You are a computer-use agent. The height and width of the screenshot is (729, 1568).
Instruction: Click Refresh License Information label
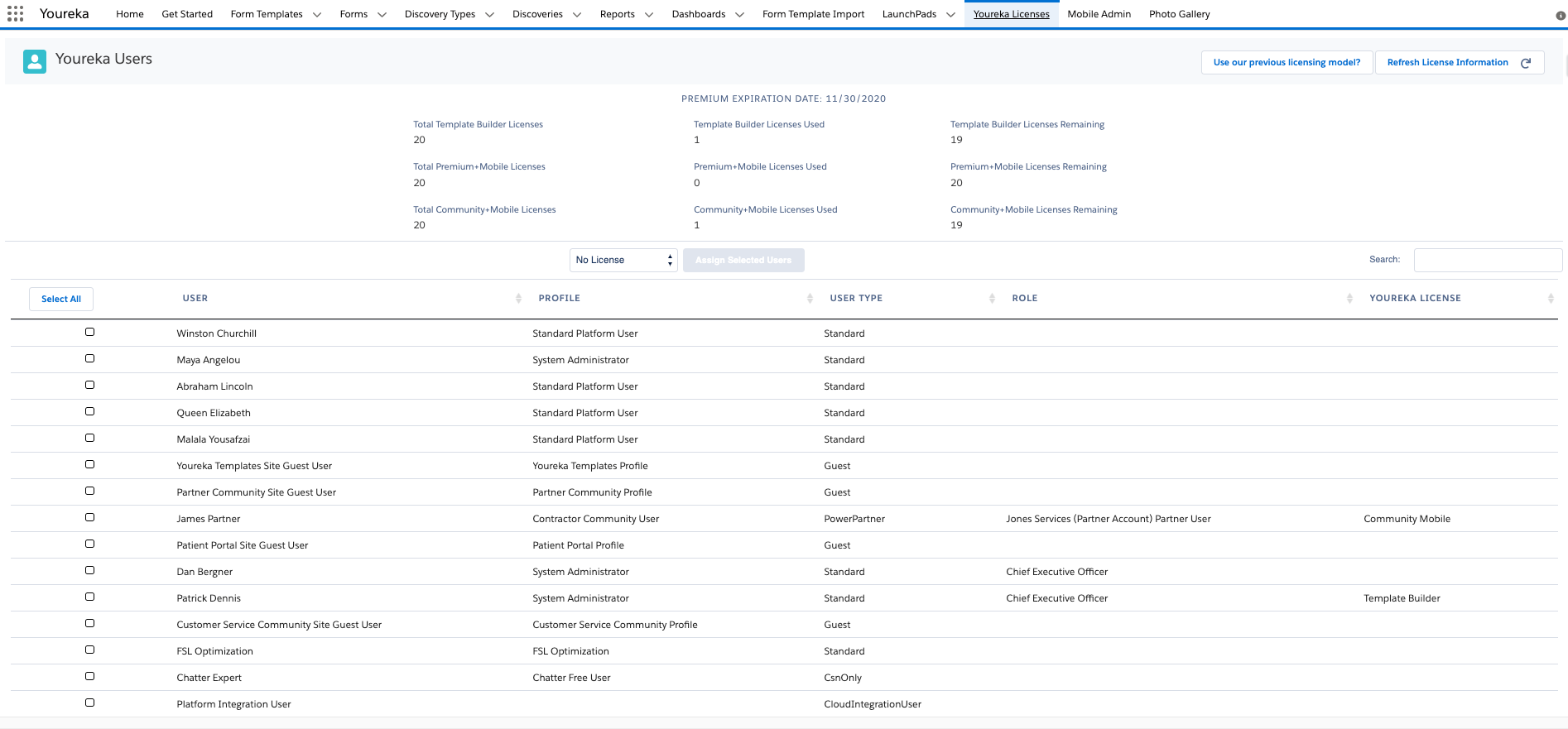tap(1448, 63)
